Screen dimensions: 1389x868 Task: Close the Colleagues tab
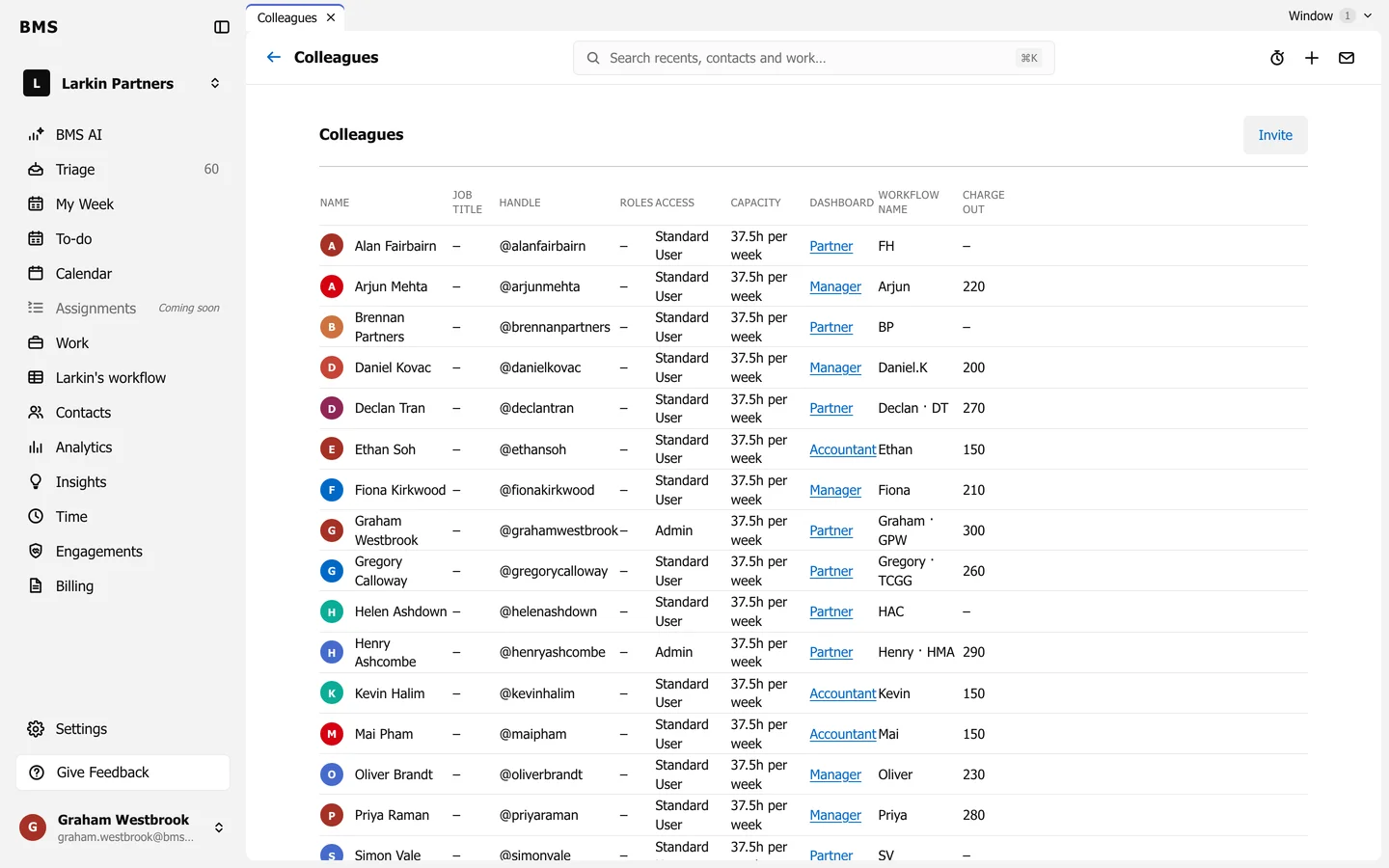[331, 17]
